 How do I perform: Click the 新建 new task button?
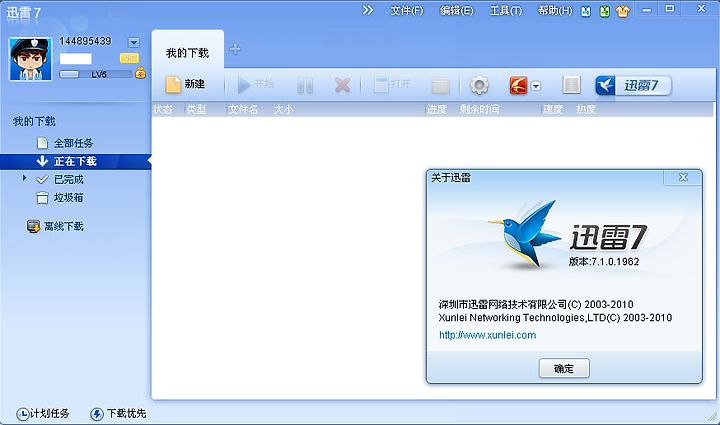185,84
